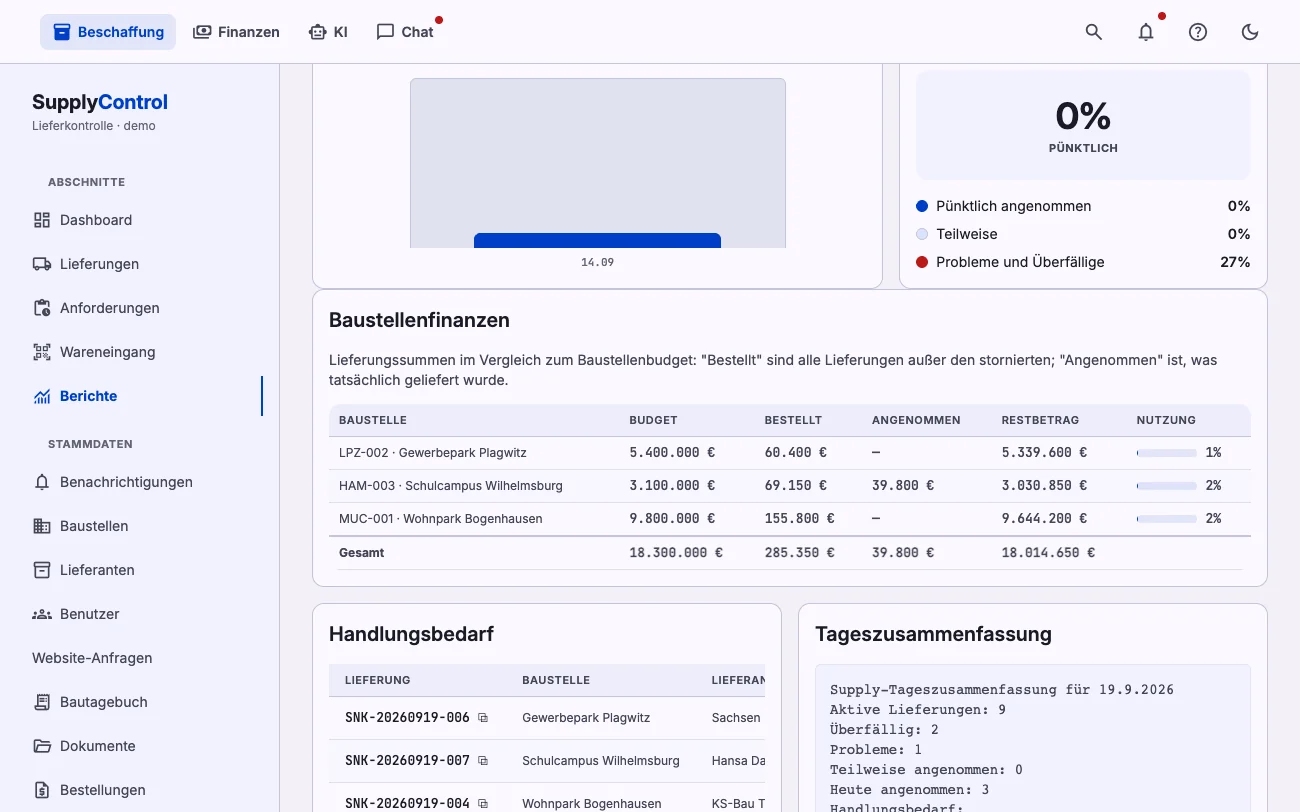
Task: Select row HAM-003 · Schulcampus Wilhelmsburg
Action: [789, 486]
